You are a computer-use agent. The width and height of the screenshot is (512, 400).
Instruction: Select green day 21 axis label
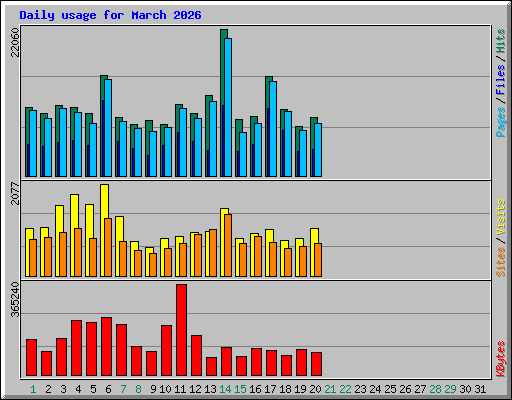click(x=330, y=389)
